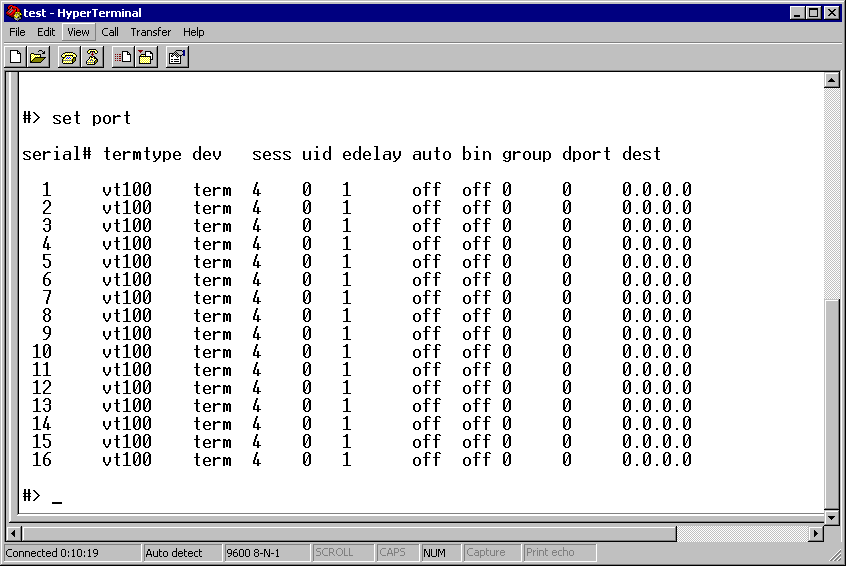Open the Help menu

pyautogui.click(x=193, y=32)
